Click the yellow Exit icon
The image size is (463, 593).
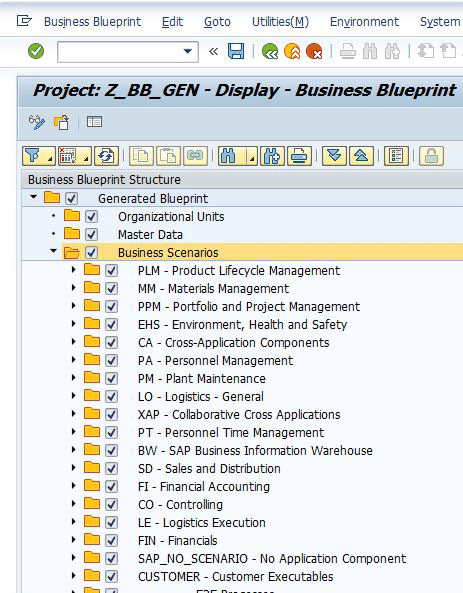click(292, 51)
